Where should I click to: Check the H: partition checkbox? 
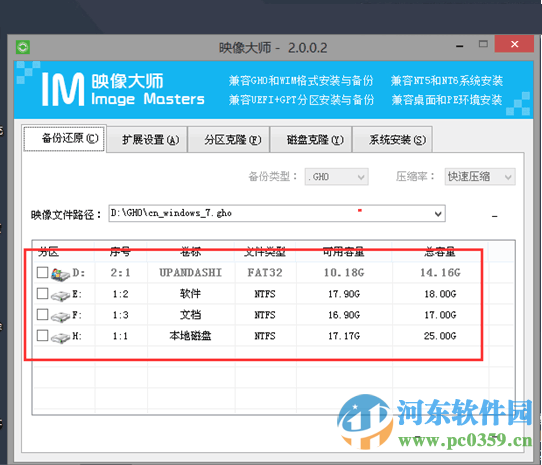point(42,335)
